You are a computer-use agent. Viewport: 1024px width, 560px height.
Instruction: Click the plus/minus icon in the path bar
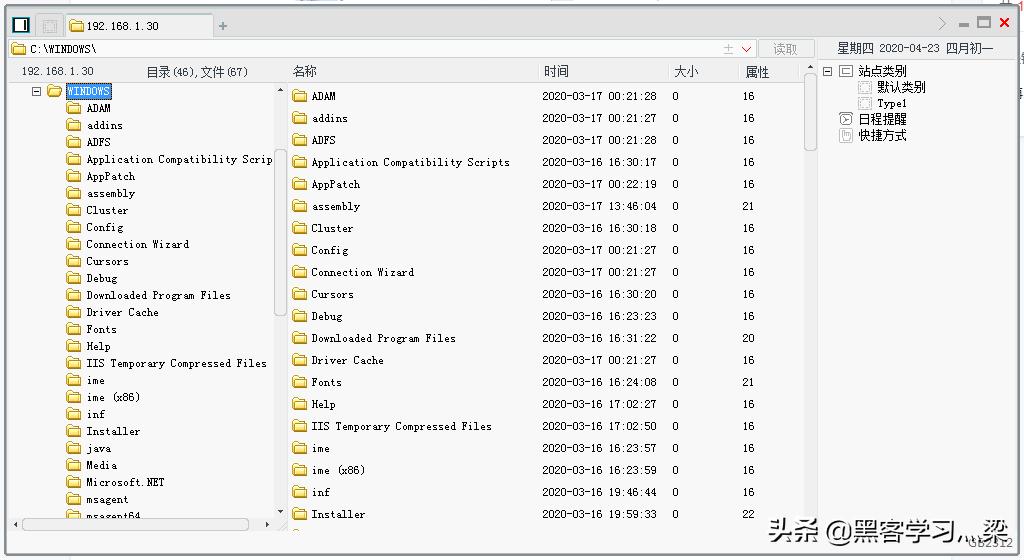click(x=728, y=49)
